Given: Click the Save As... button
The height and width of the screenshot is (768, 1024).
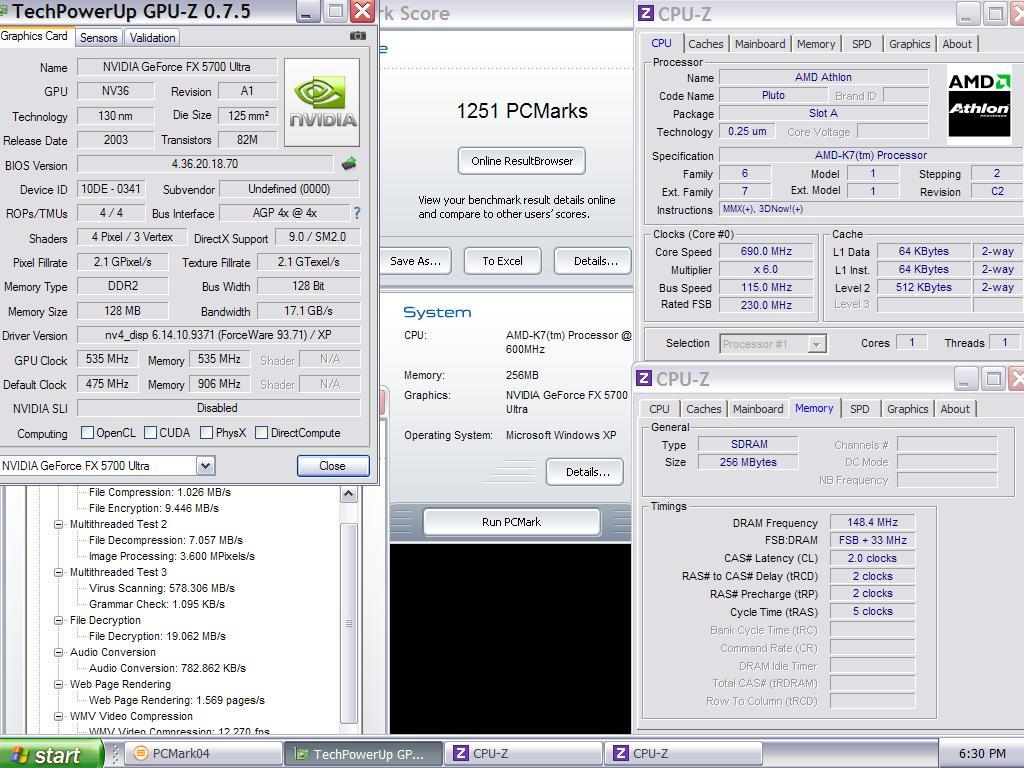Looking at the screenshot, I should pos(415,261).
